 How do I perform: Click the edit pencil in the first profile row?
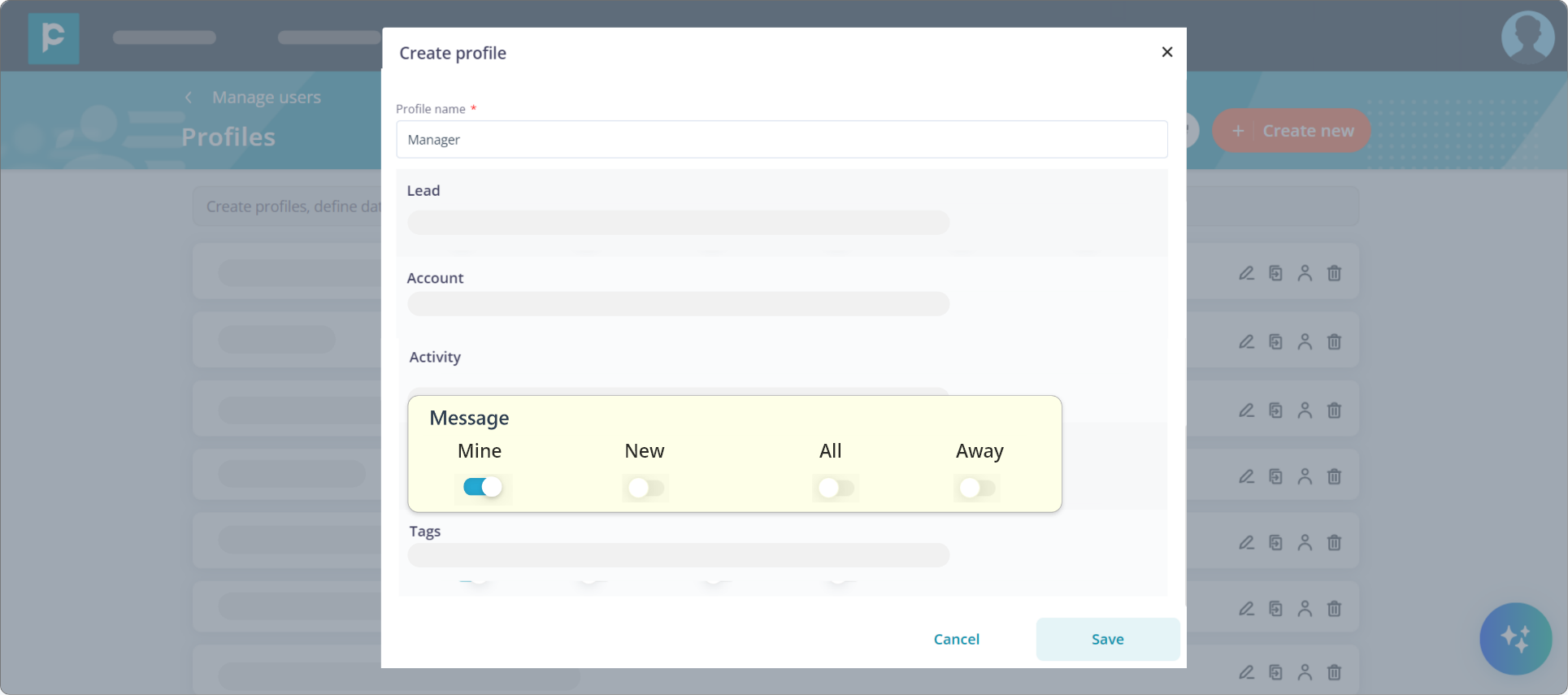[x=1246, y=273]
